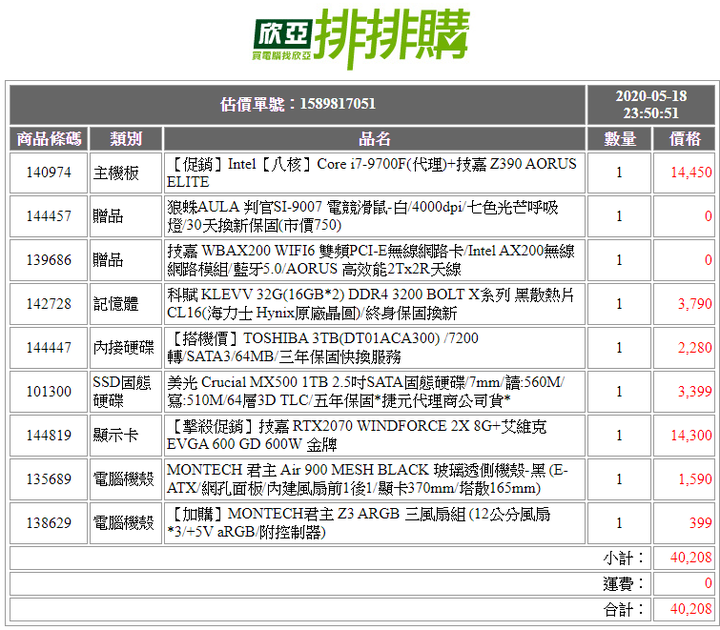Viewport: 720px width, 630px height.
Task: Click the 類別 column header
Action: coord(126,139)
